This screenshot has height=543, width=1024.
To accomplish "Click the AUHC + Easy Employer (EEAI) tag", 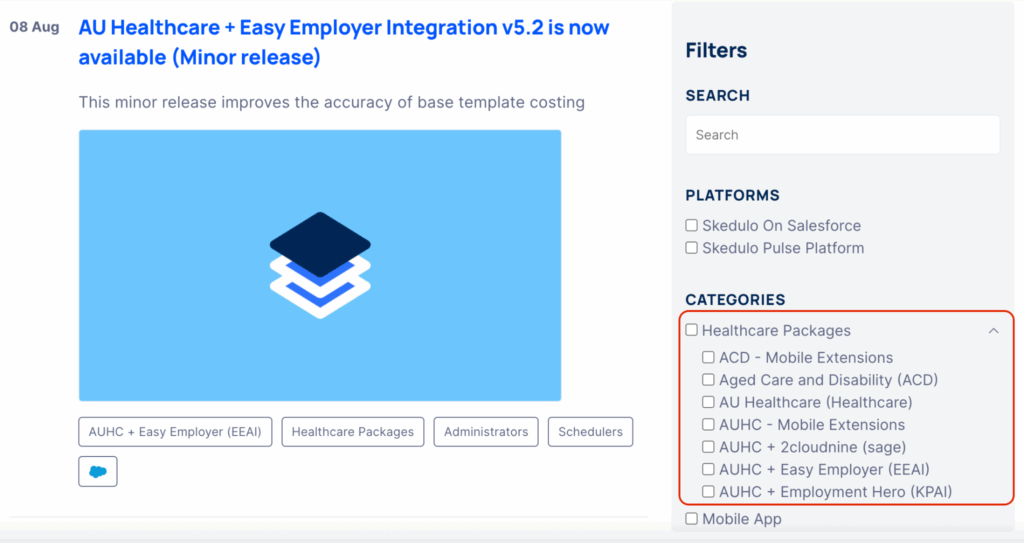I will (x=175, y=432).
